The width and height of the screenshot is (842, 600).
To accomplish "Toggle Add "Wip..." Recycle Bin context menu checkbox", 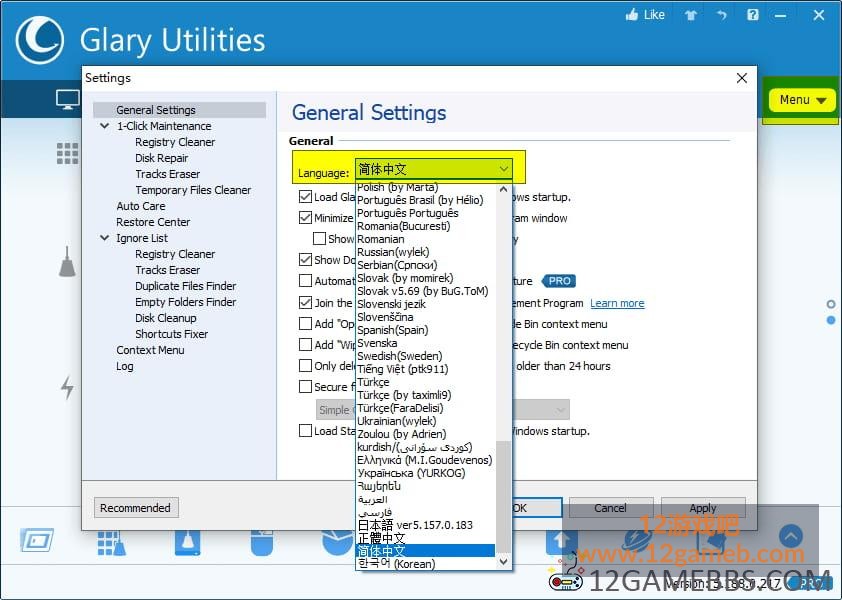I will point(306,344).
